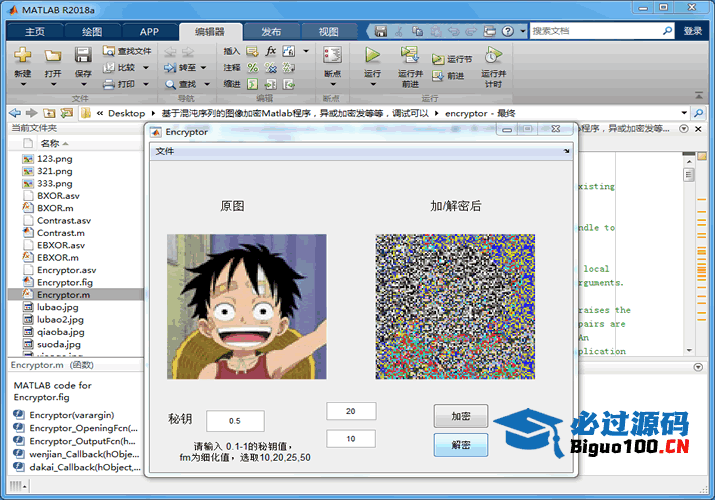715x500 pixels.
Task: Open the Print (打印) dropdown arrow
Action: coord(146,84)
